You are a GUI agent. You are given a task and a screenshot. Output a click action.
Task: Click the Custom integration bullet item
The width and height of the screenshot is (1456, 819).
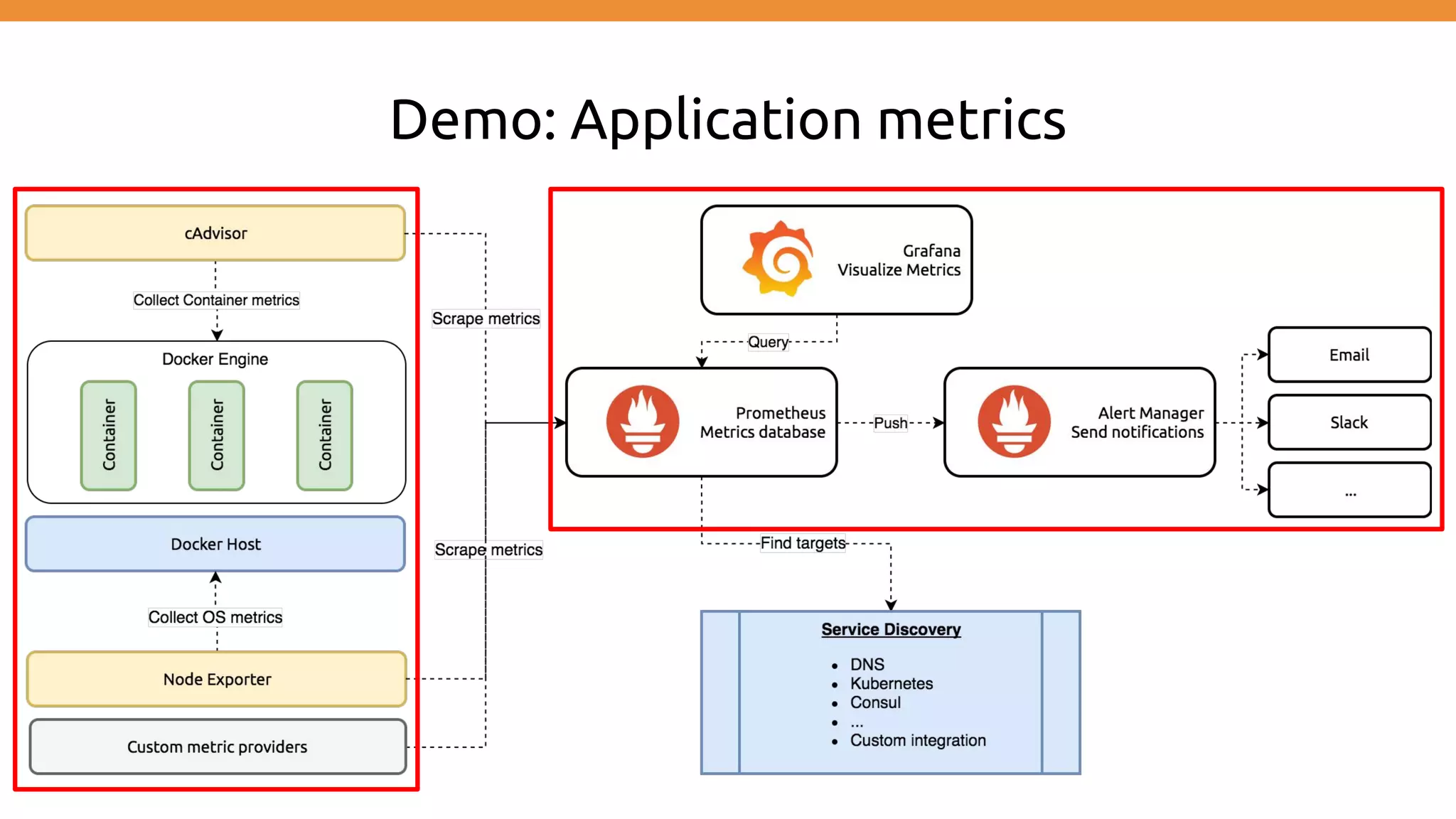coord(918,740)
